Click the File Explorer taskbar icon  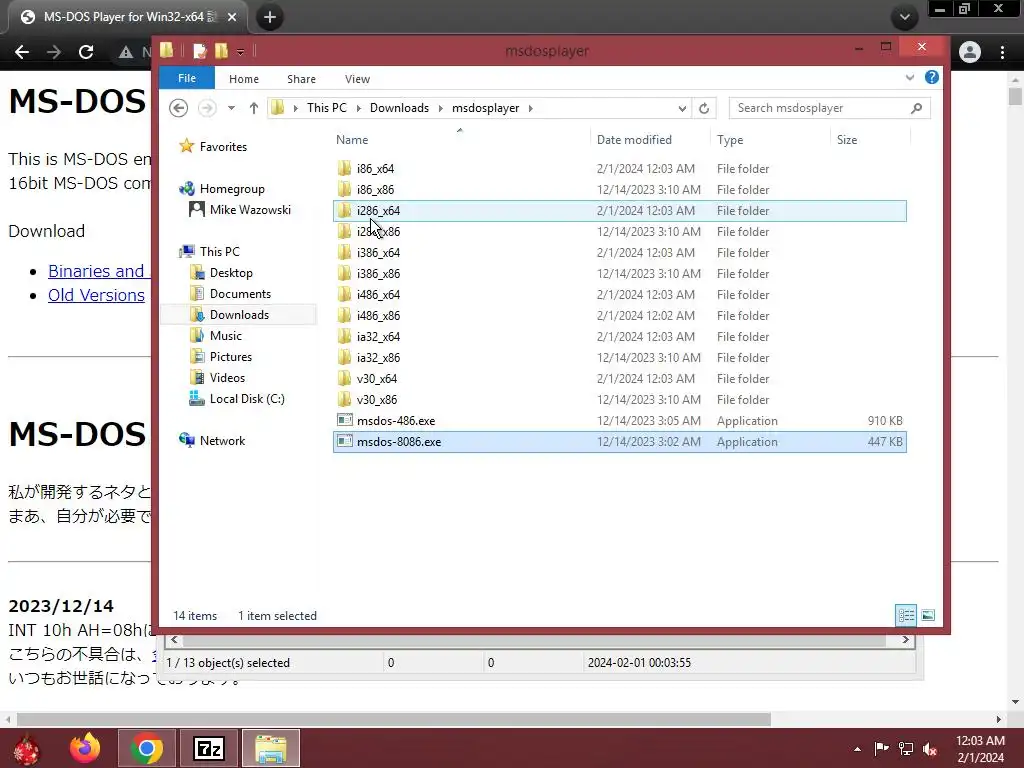coord(271,748)
